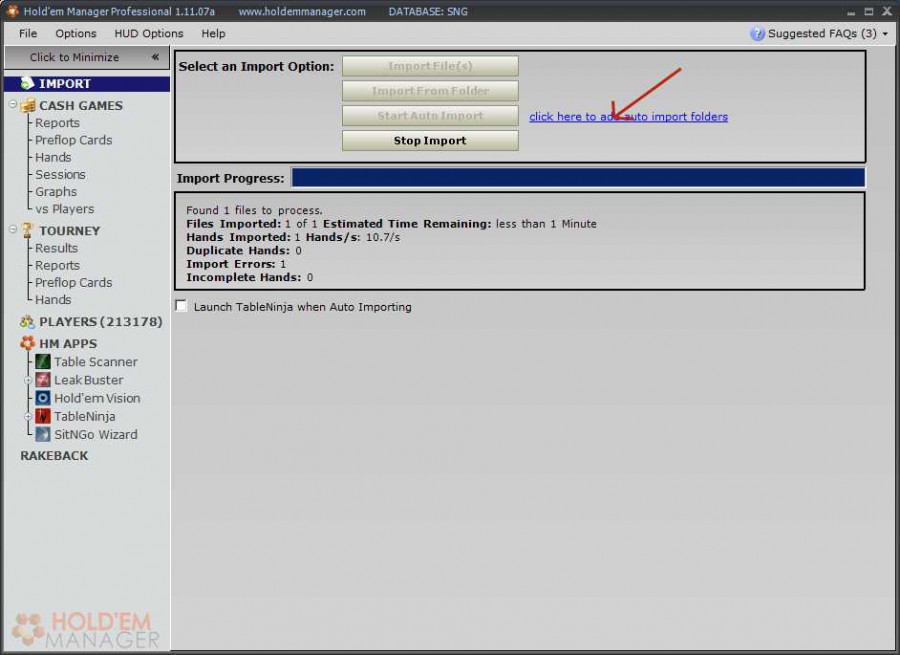Click the Players group icon
The height and width of the screenshot is (655, 900).
(27, 321)
